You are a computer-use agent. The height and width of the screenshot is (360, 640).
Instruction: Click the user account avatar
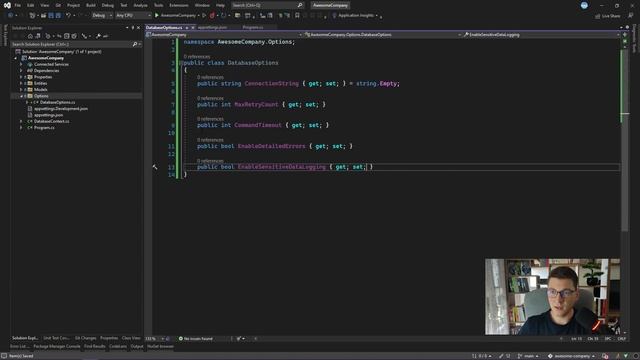click(x=584, y=5)
